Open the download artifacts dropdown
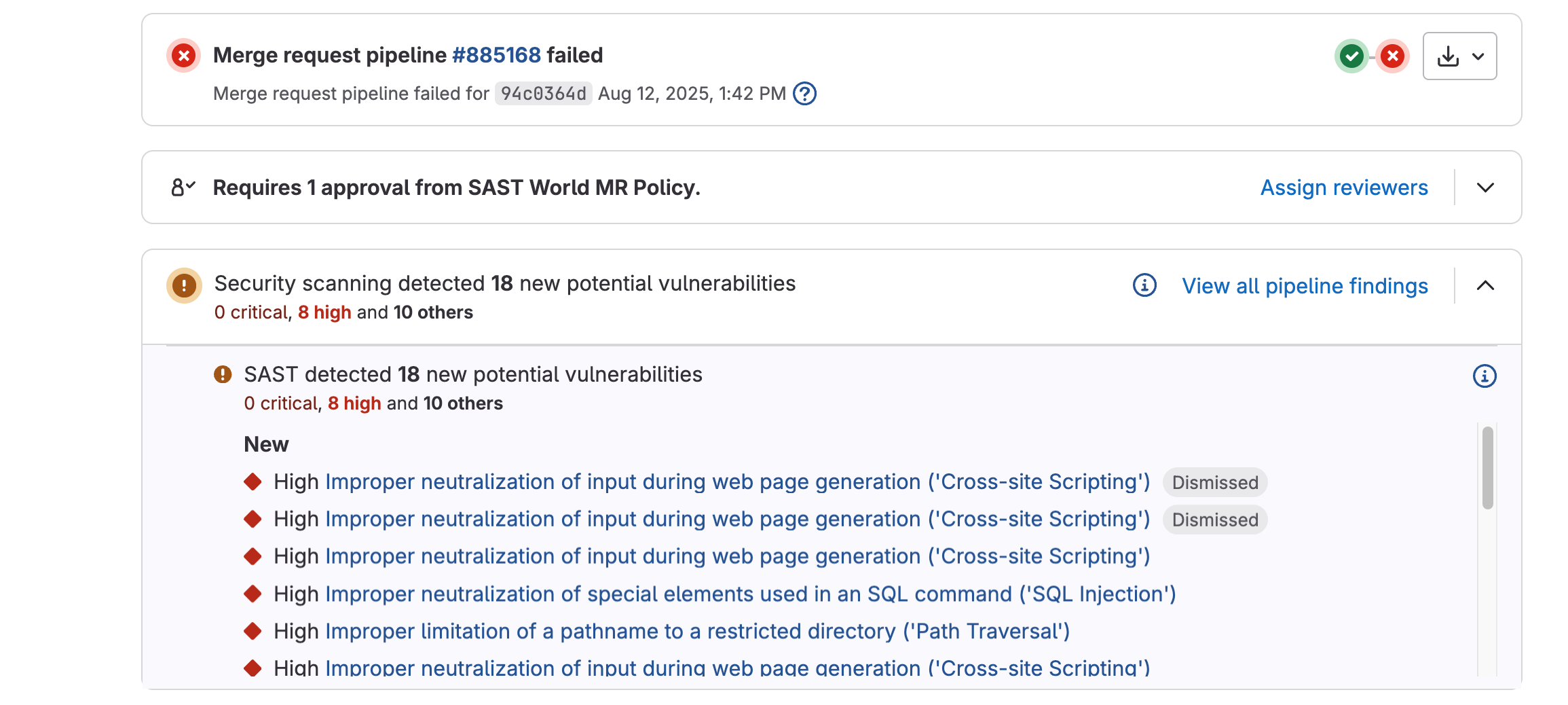The image size is (1568, 705). [1459, 56]
